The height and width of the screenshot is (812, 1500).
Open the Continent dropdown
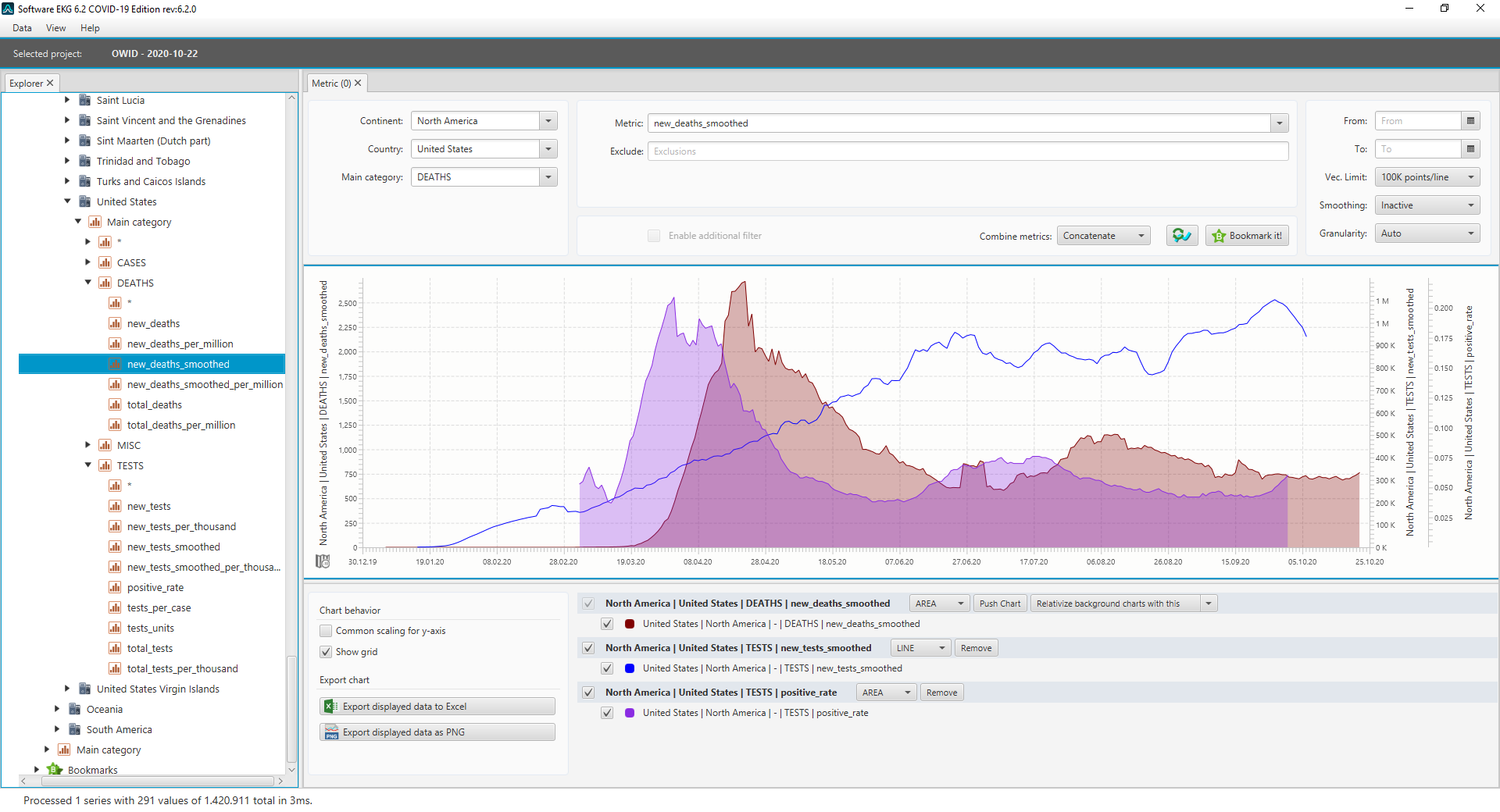[548, 121]
